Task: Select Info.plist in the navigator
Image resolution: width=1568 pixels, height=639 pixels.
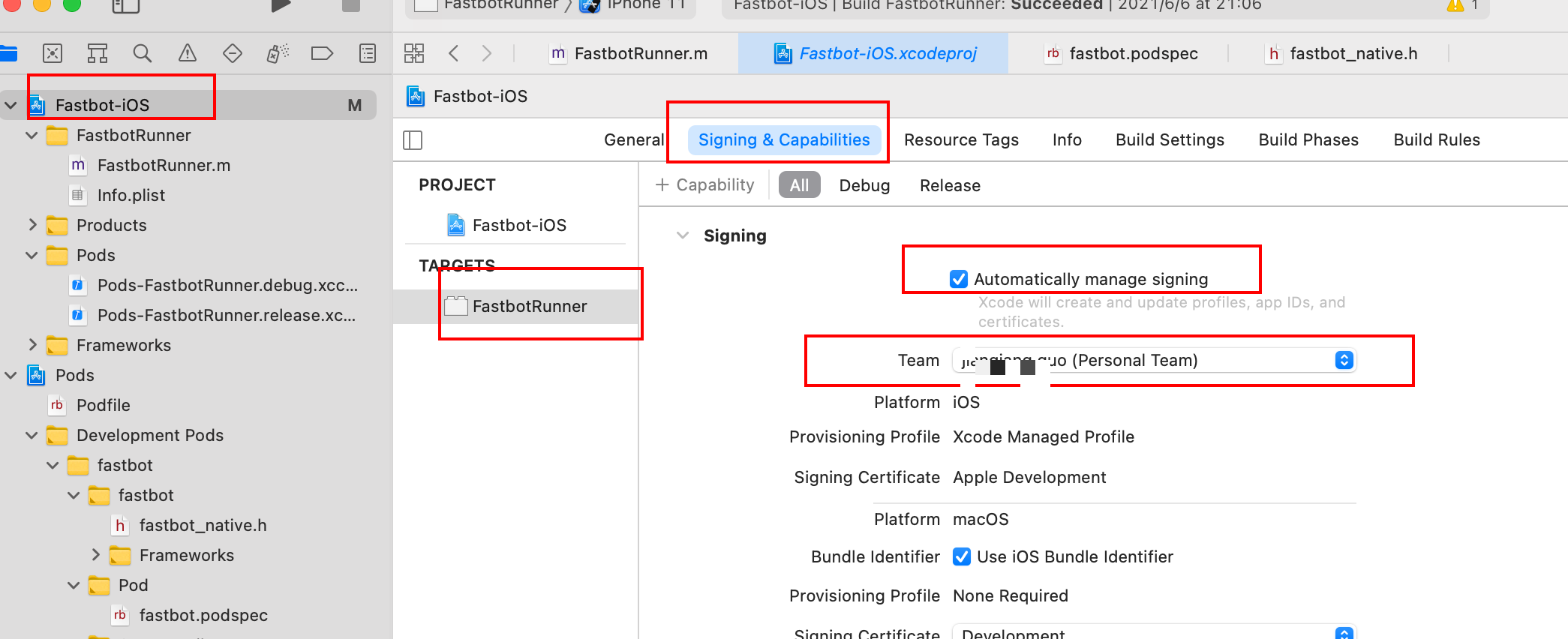Action: pyautogui.click(x=131, y=195)
